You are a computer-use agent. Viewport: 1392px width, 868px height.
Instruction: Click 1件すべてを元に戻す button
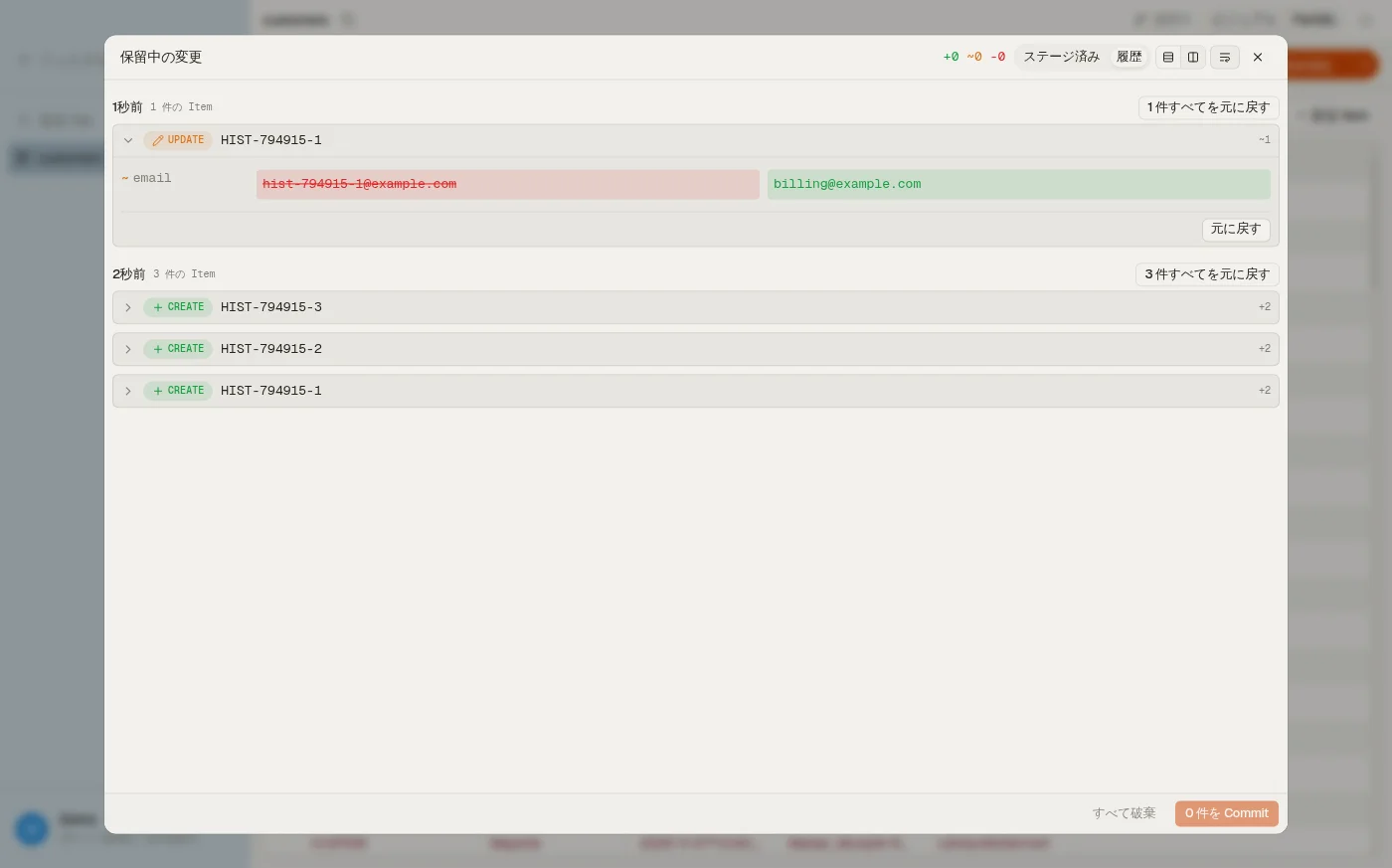1208,107
